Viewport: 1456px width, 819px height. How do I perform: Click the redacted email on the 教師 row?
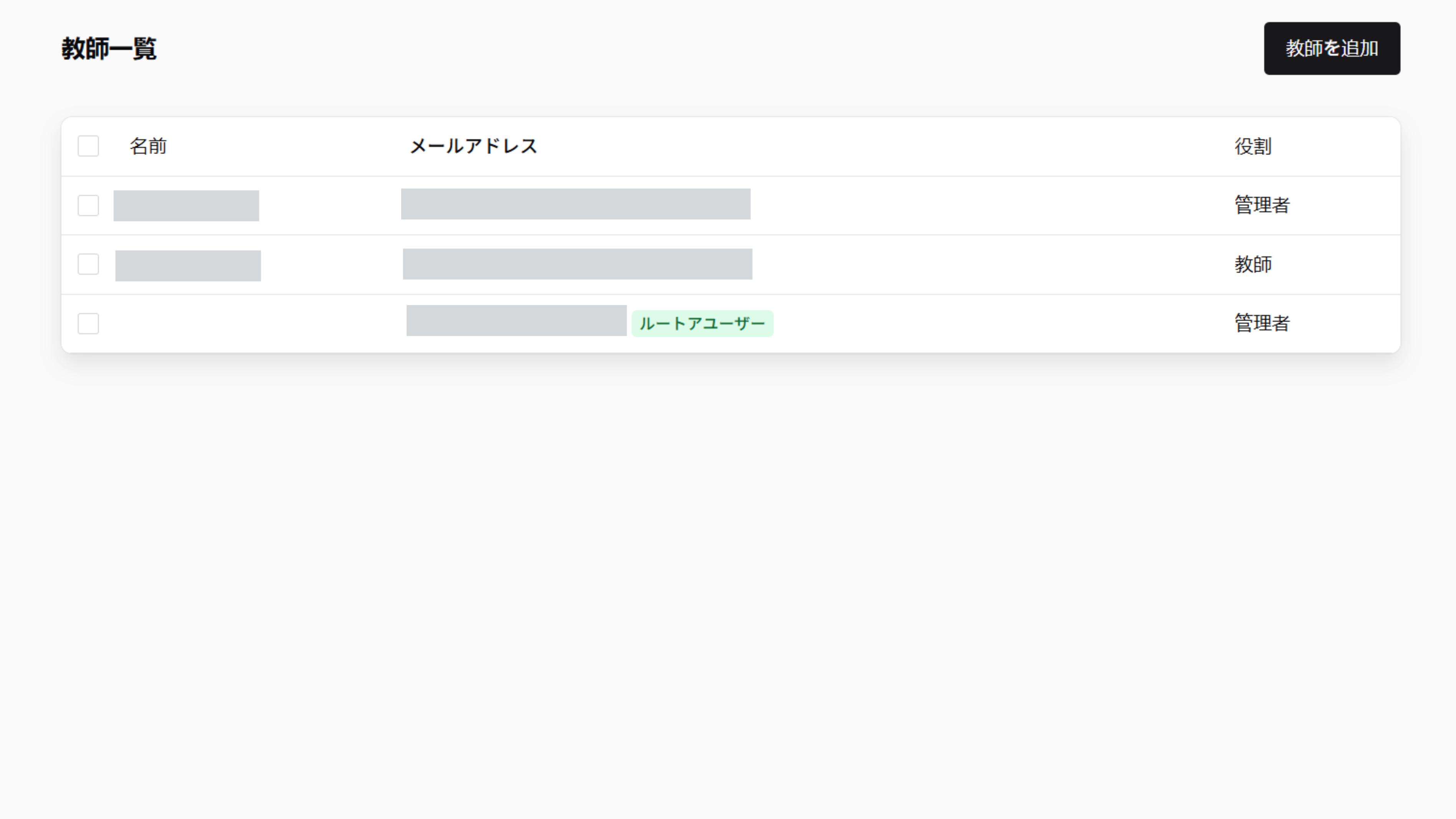point(576,264)
